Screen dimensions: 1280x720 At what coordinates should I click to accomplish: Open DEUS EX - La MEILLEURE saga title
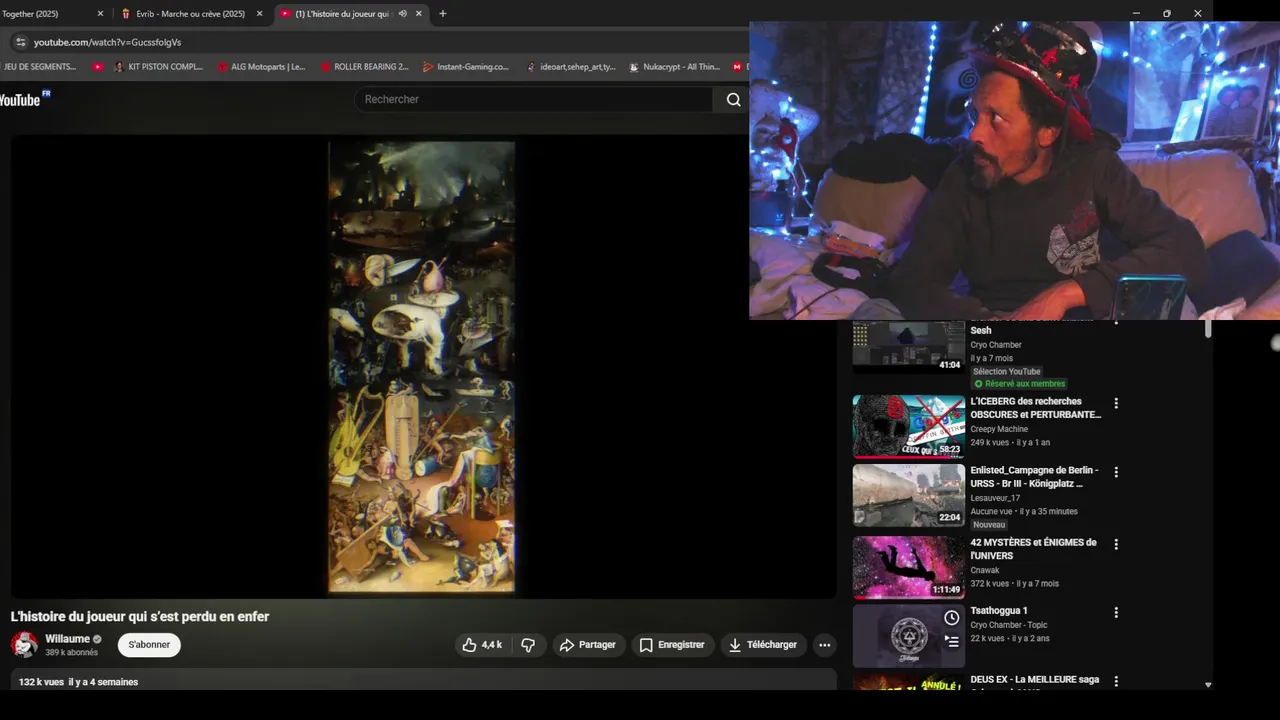coord(1034,680)
